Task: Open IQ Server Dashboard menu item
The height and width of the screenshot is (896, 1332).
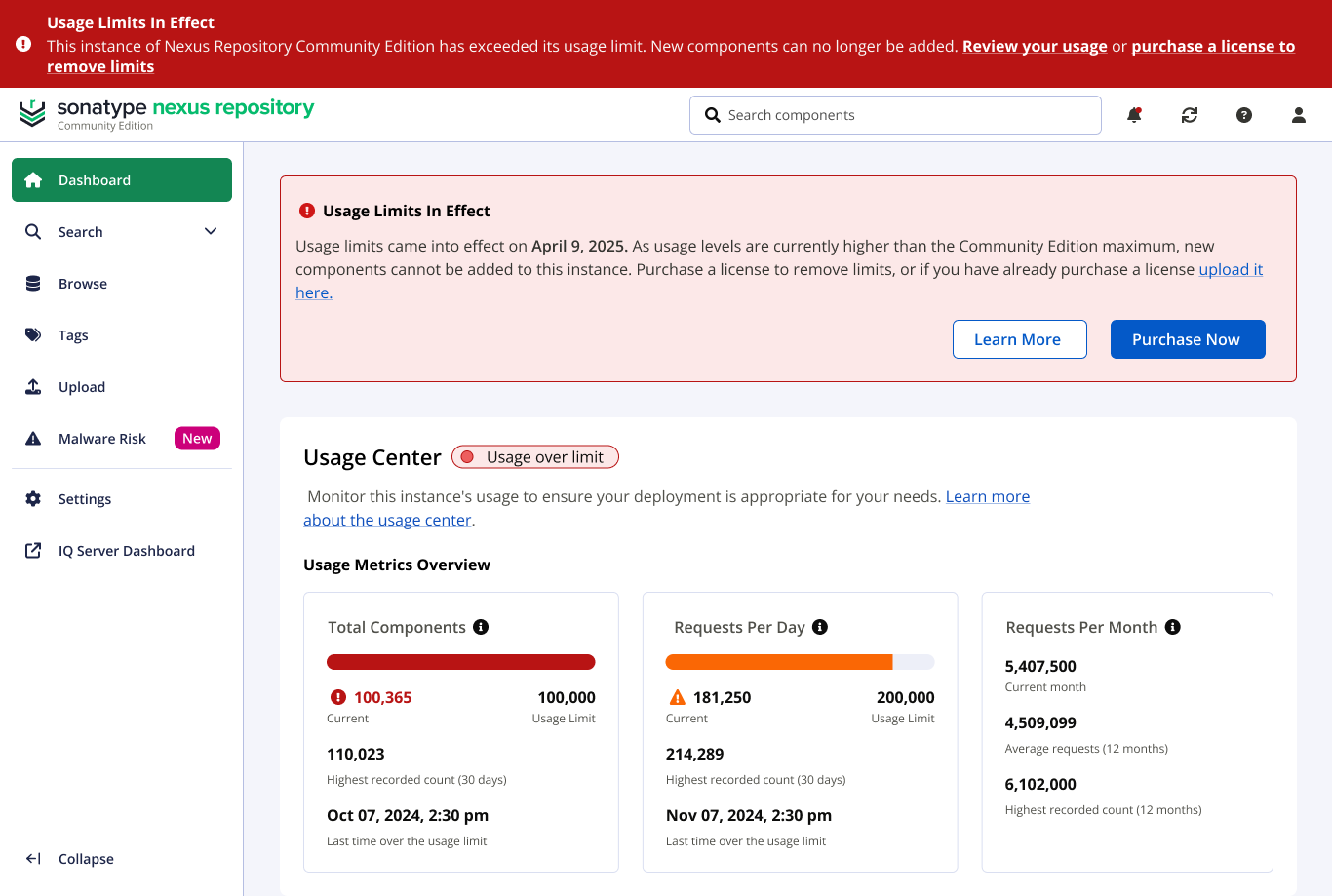Action: point(122,551)
